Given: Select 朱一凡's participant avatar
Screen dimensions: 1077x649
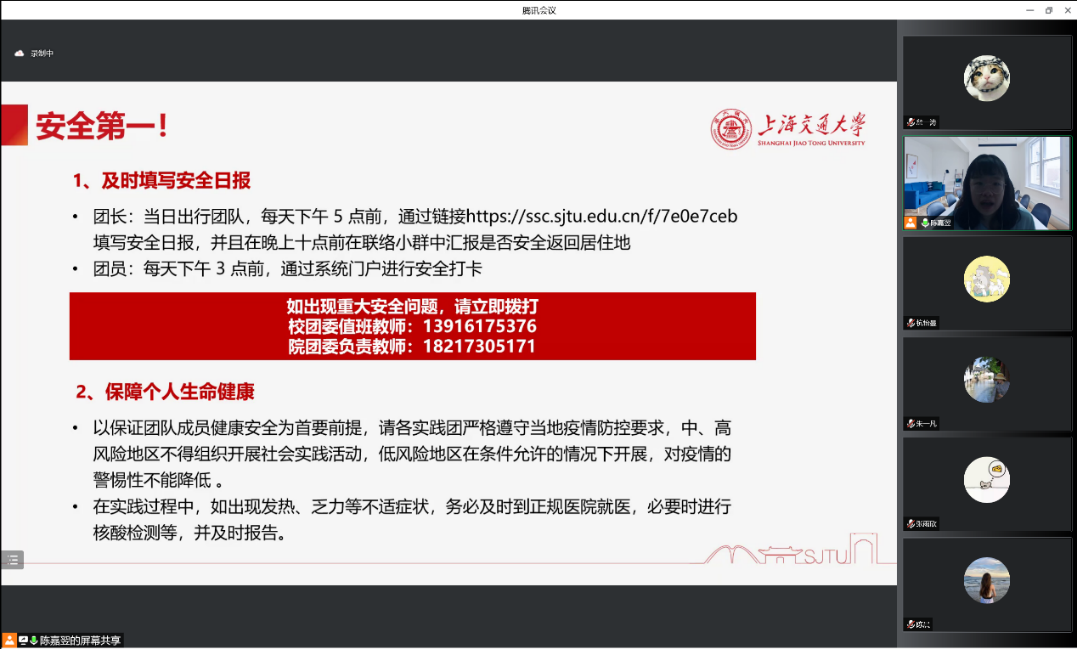Looking at the screenshot, I should [x=986, y=379].
